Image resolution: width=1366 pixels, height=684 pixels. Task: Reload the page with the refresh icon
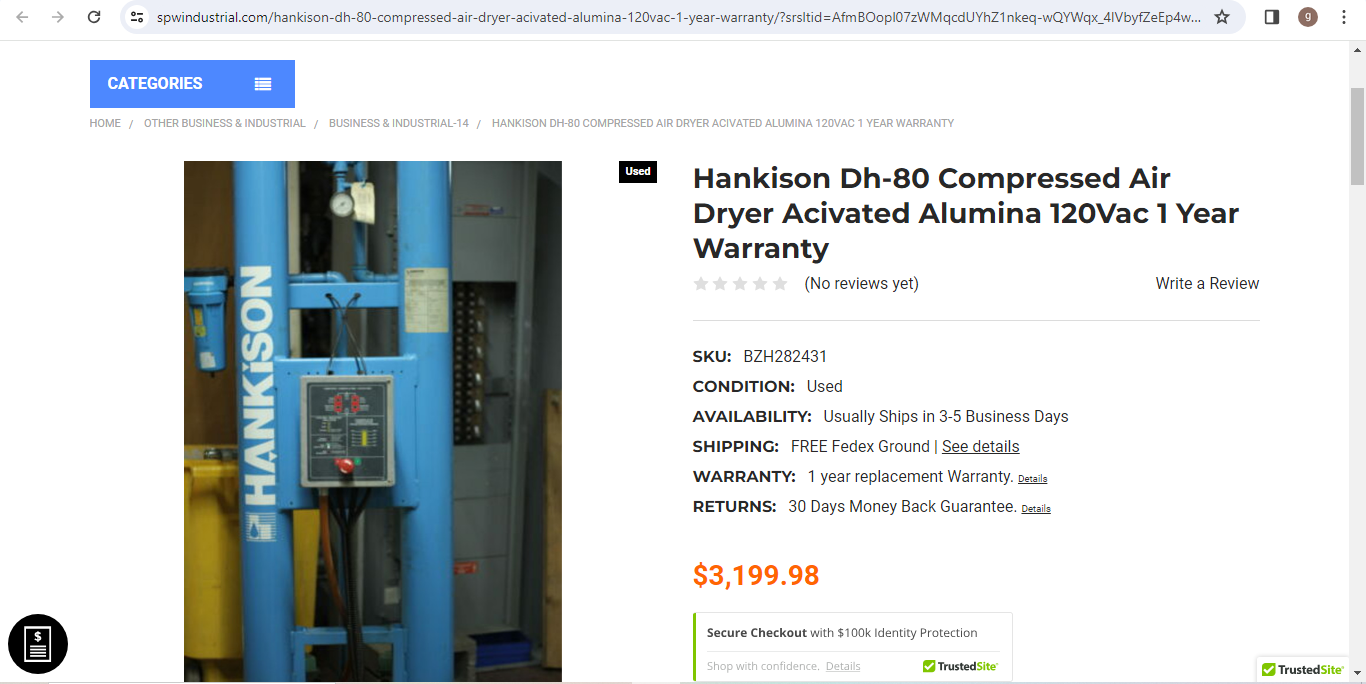(94, 17)
